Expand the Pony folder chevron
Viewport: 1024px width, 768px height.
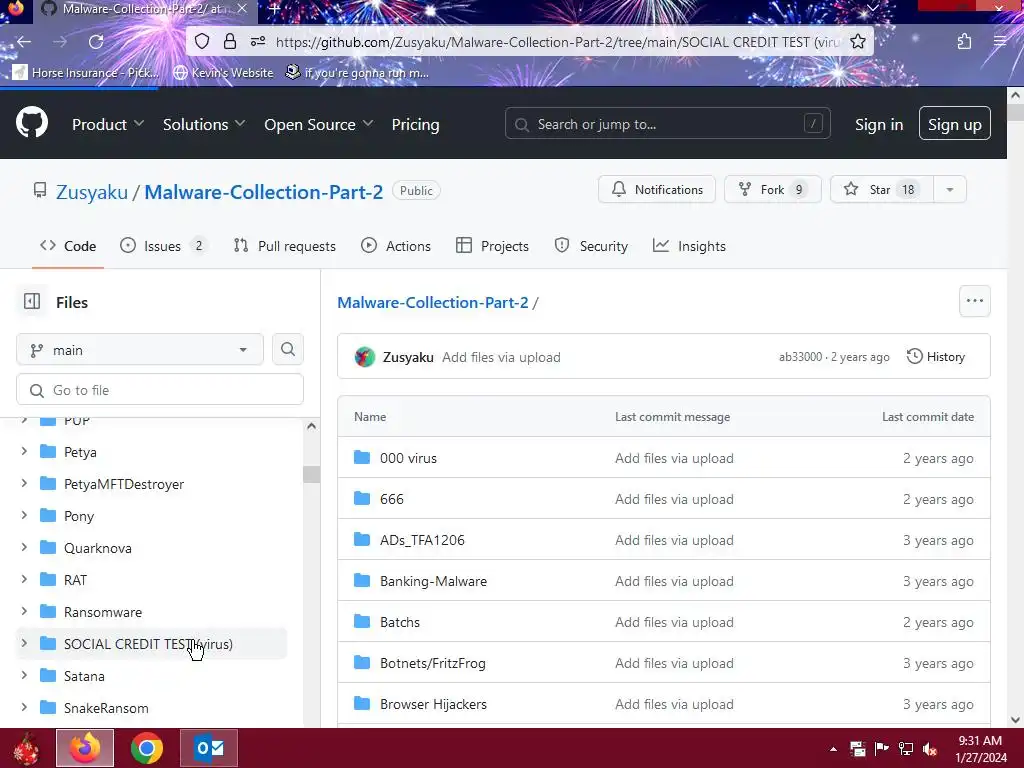(24, 515)
